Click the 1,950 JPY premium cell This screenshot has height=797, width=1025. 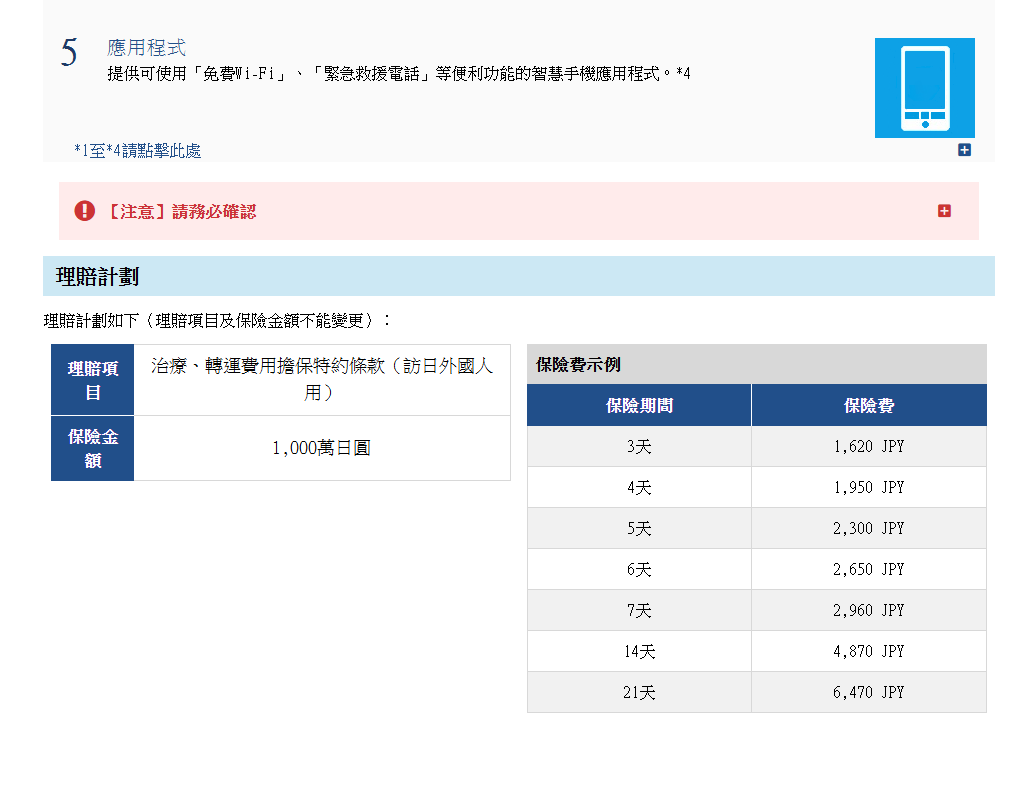[x=868, y=487]
